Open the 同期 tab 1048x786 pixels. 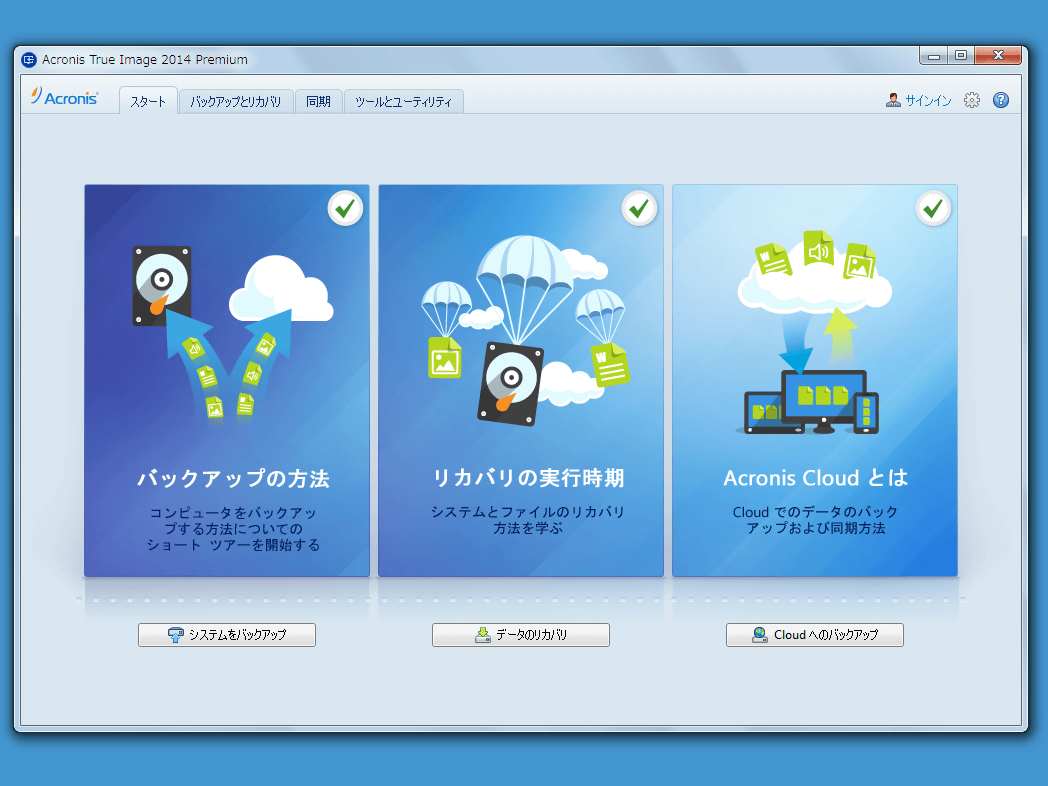318,102
